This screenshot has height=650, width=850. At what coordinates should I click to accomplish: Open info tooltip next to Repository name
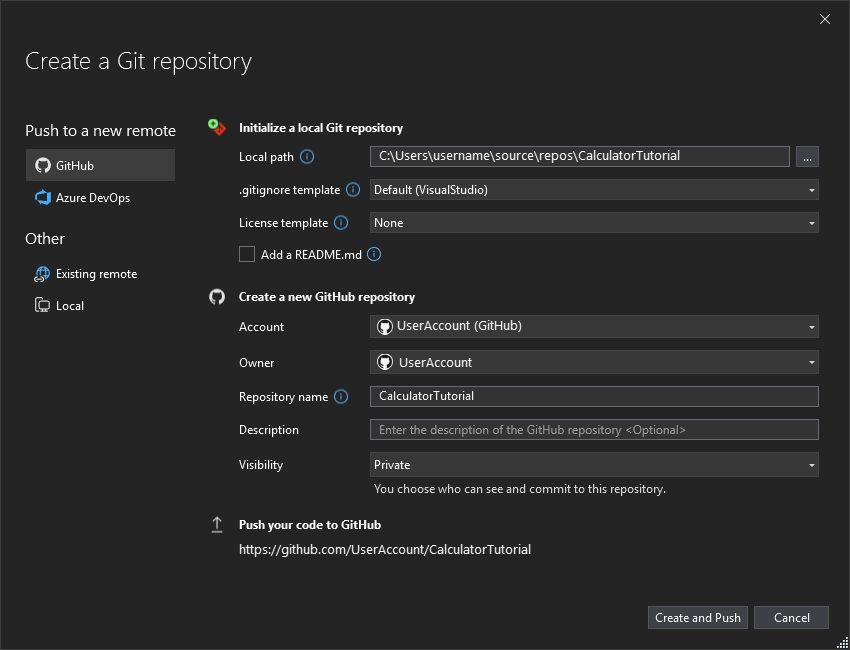coord(341,397)
